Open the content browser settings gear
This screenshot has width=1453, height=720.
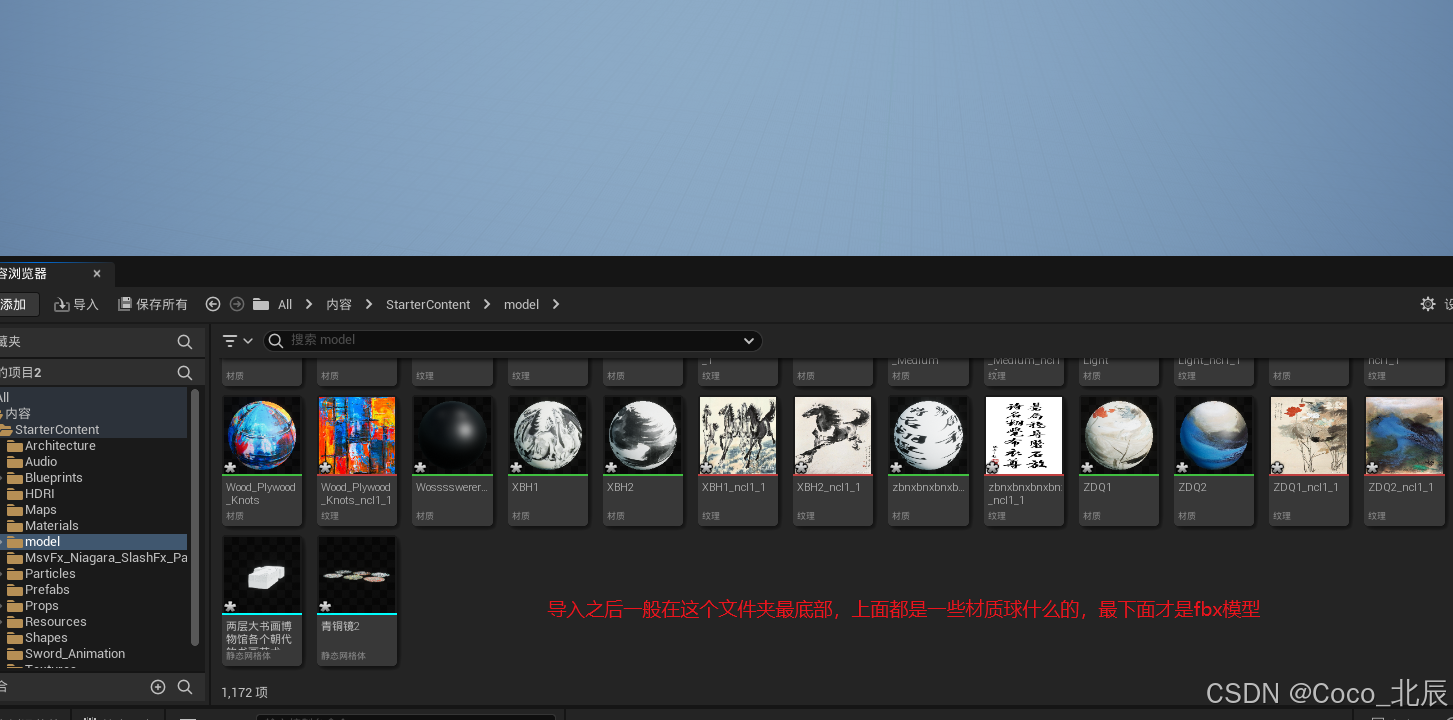pos(1428,304)
